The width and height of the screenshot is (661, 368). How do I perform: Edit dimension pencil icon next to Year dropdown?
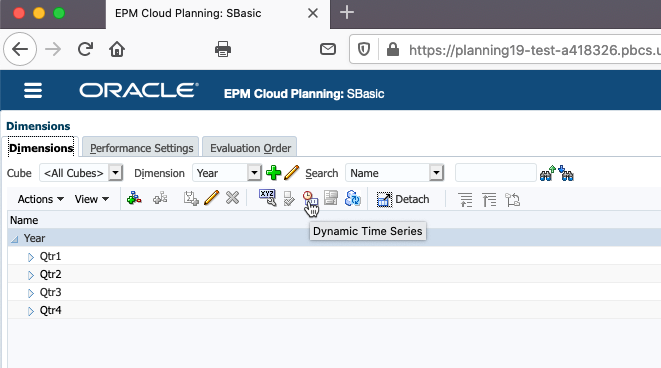[x=291, y=173]
